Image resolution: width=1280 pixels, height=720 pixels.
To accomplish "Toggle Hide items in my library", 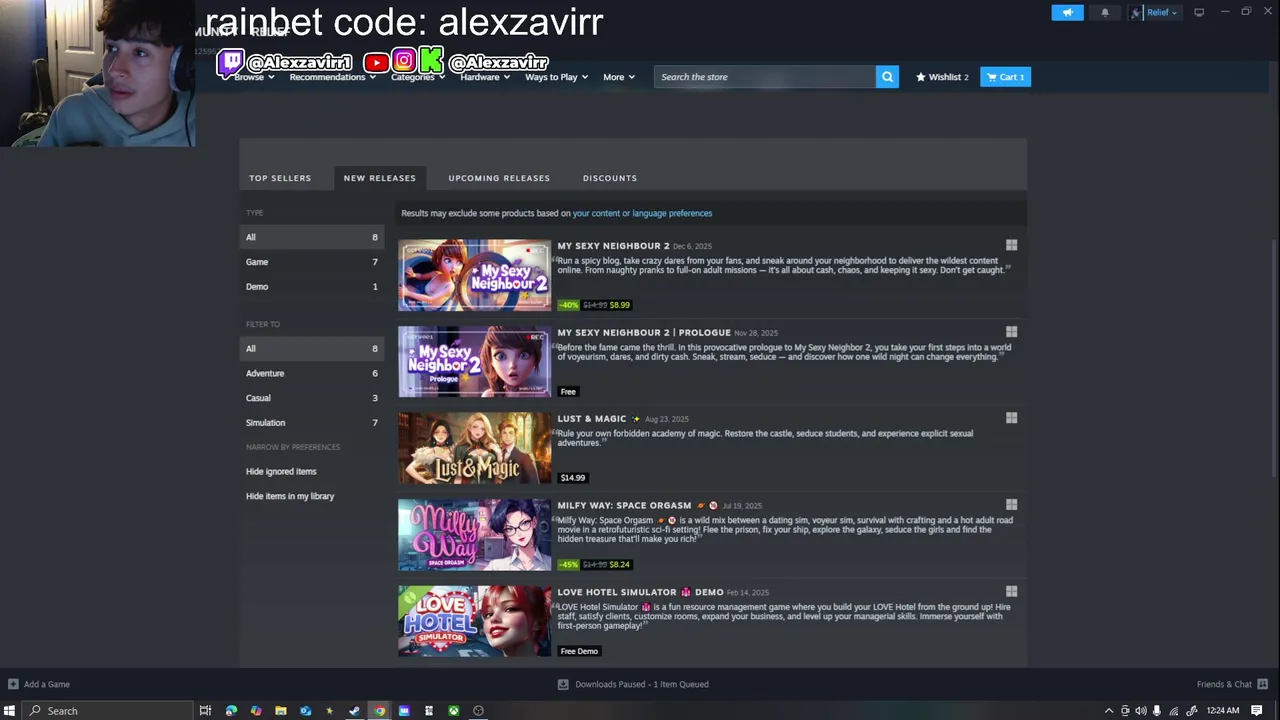I will click(x=290, y=496).
